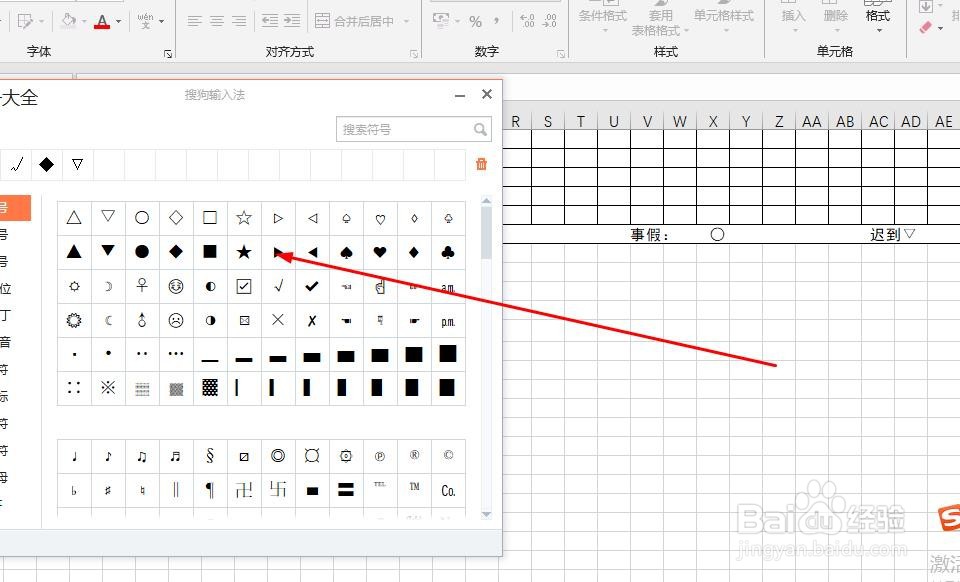The image size is (960, 582).
Task: Insert the bold check mark symbol
Action: click(x=312, y=286)
